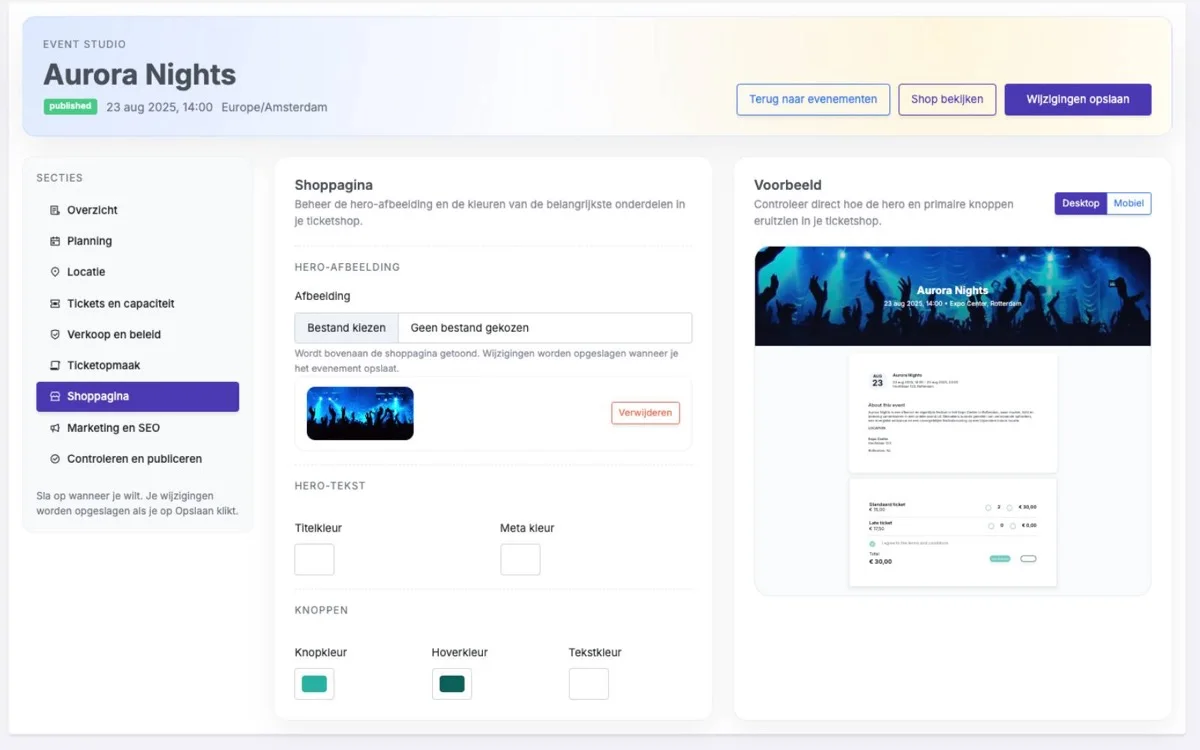Image resolution: width=1200 pixels, height=750 pixels.
Task: Remove hero image with Verwijderen
Action: [x=645, y=413]
